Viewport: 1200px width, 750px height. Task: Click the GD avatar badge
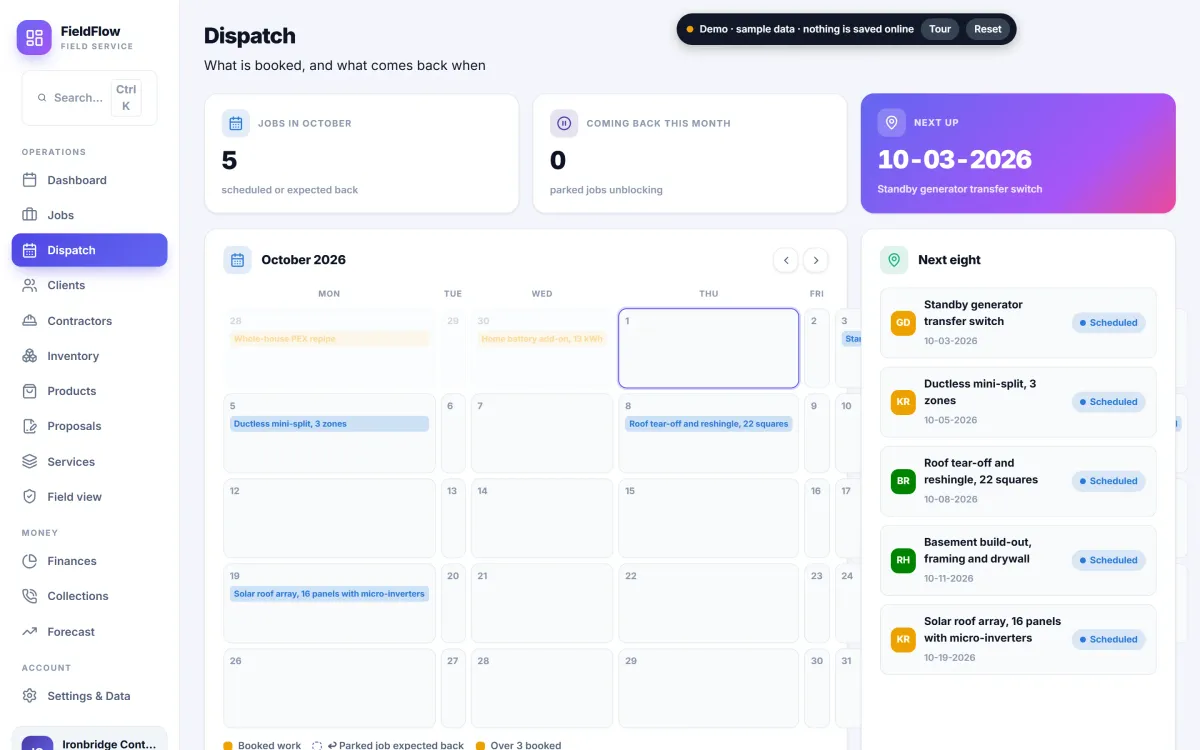pyautogui.click(x=903, y=323)
